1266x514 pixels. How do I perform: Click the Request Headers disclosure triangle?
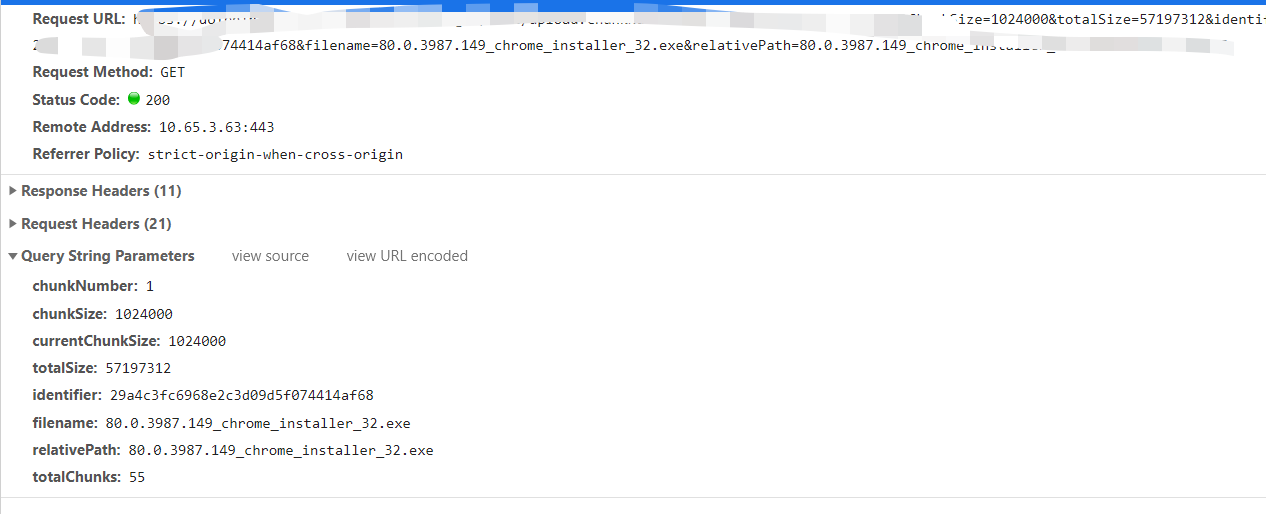point(12,224)
